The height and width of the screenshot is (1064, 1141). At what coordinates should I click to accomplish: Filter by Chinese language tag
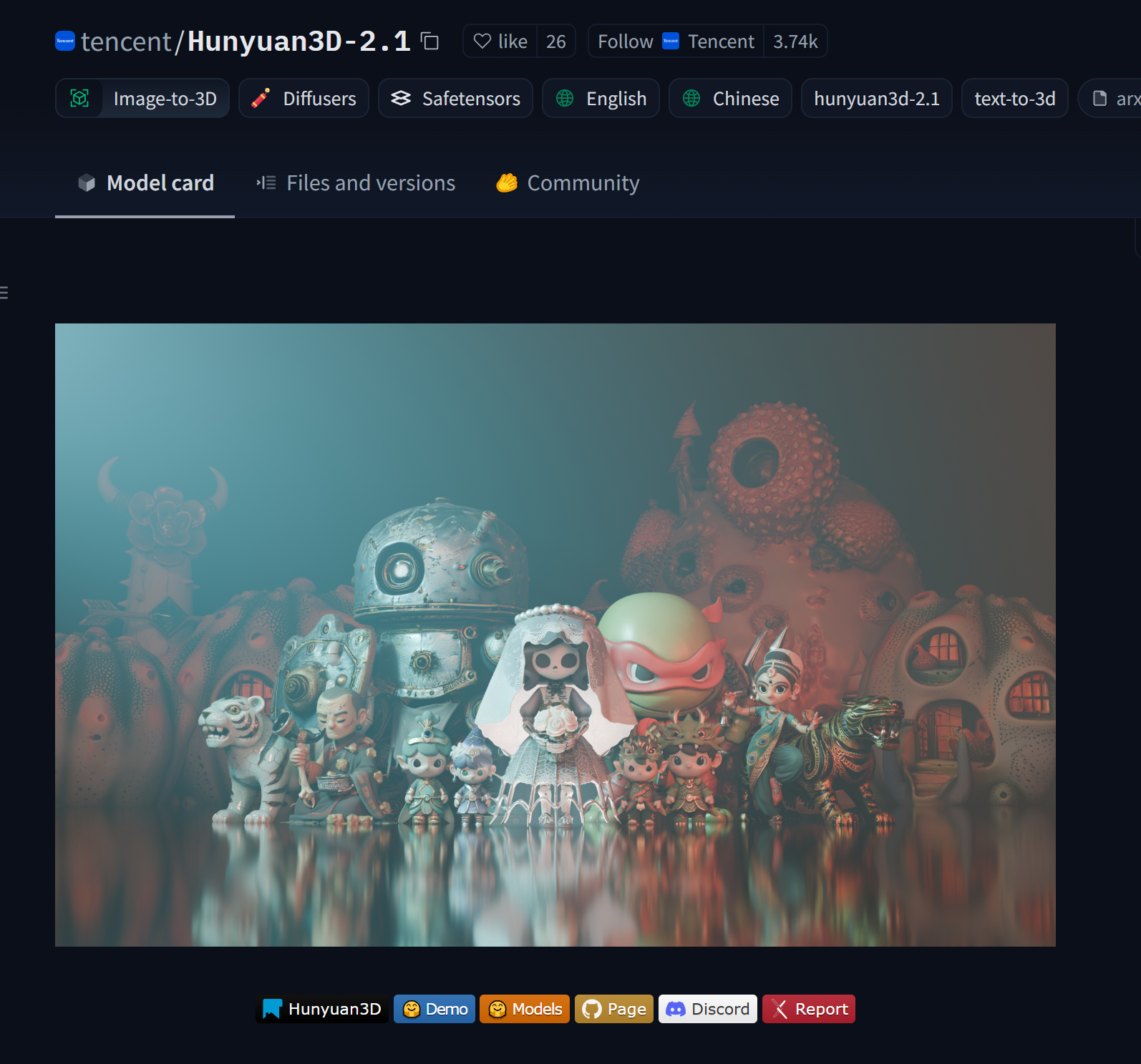pyautogui.click(x=730, y=98)
